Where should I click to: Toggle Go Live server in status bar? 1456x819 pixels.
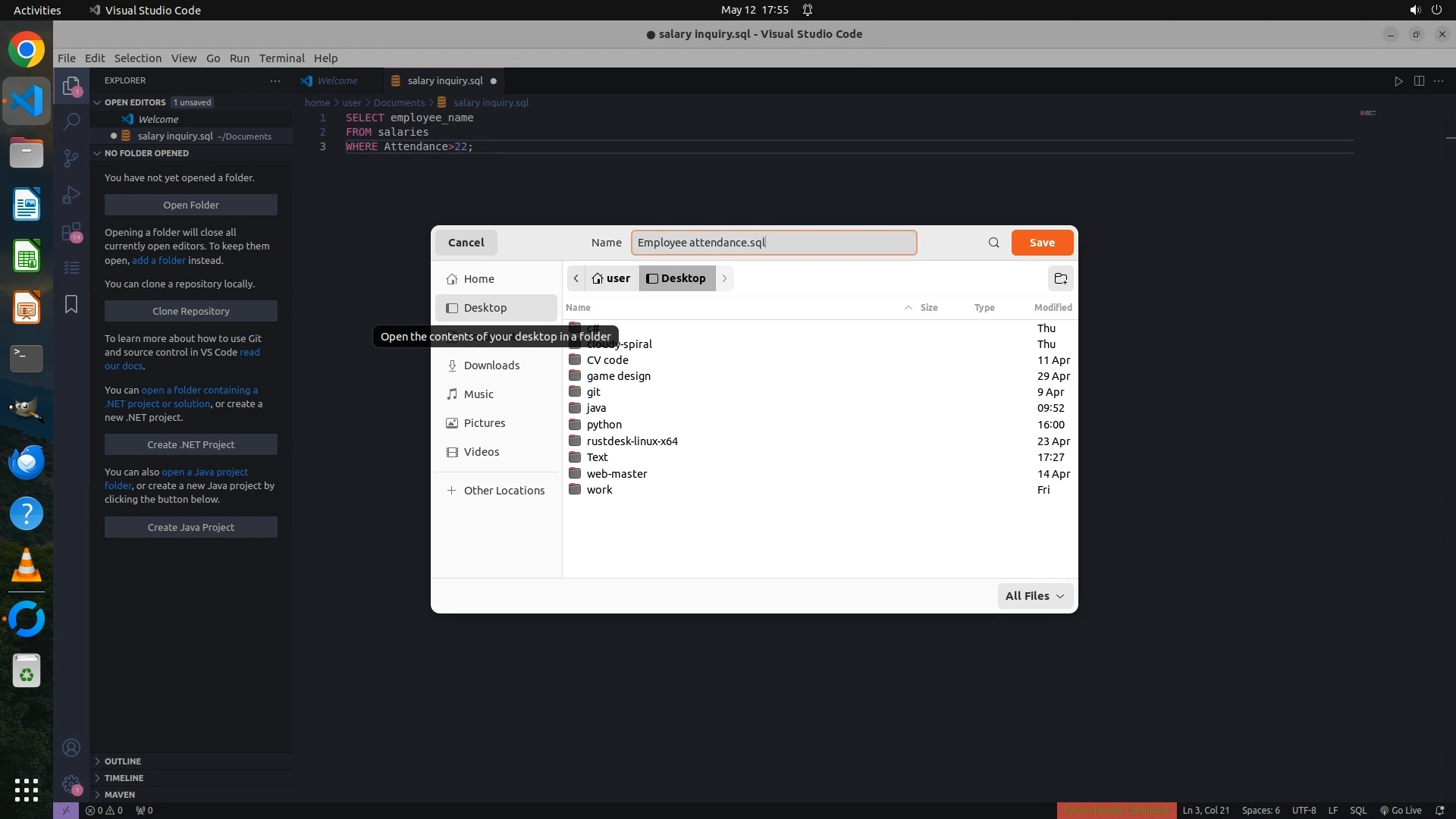coord(1400,810)
